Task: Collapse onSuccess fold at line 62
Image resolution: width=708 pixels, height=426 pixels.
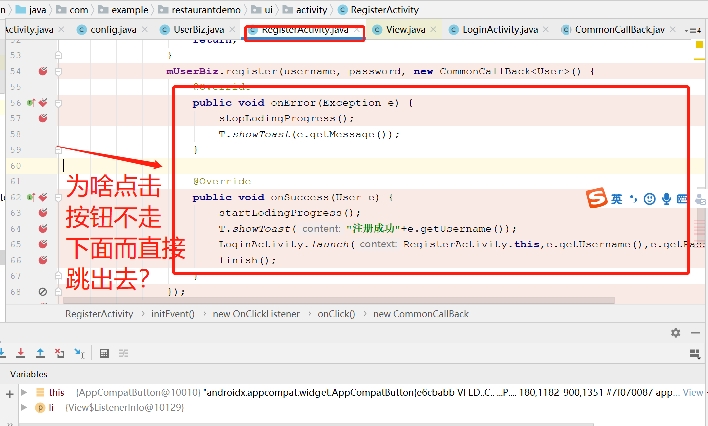Action: (58, 197)
